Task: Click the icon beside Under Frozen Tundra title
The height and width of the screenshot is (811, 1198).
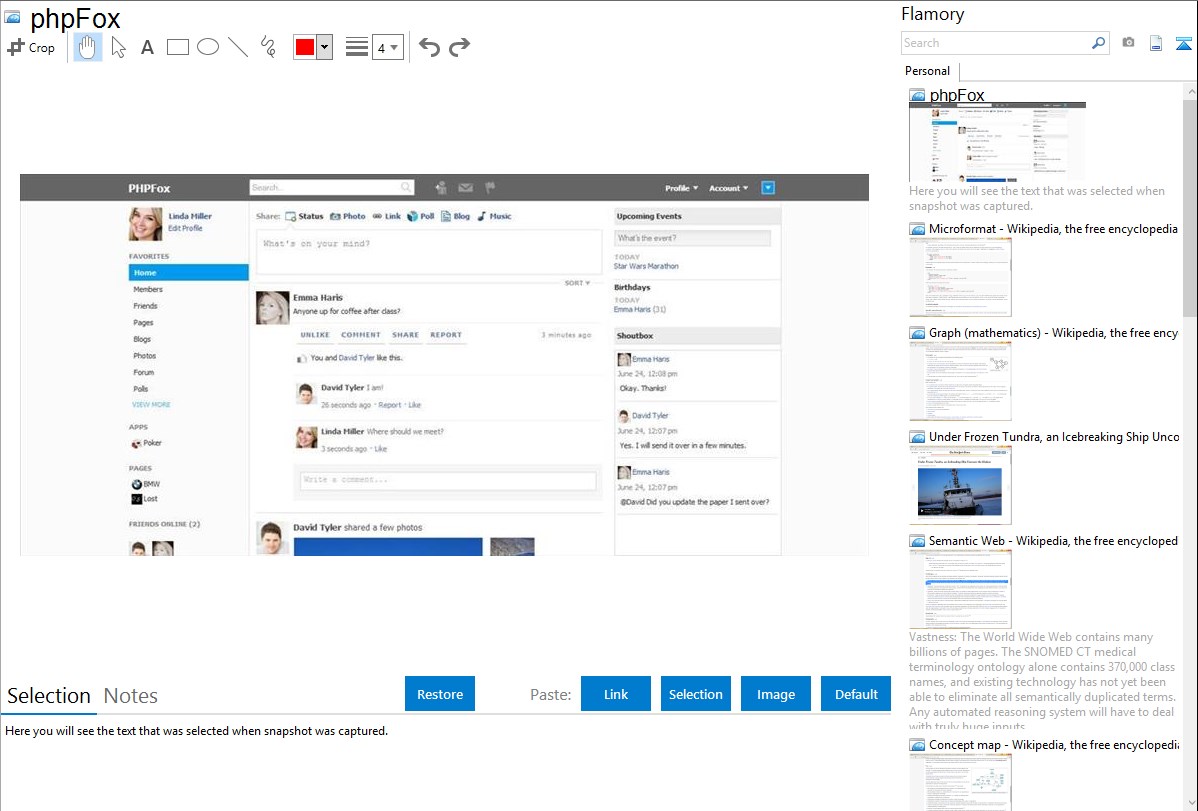Action: (917, 437)
